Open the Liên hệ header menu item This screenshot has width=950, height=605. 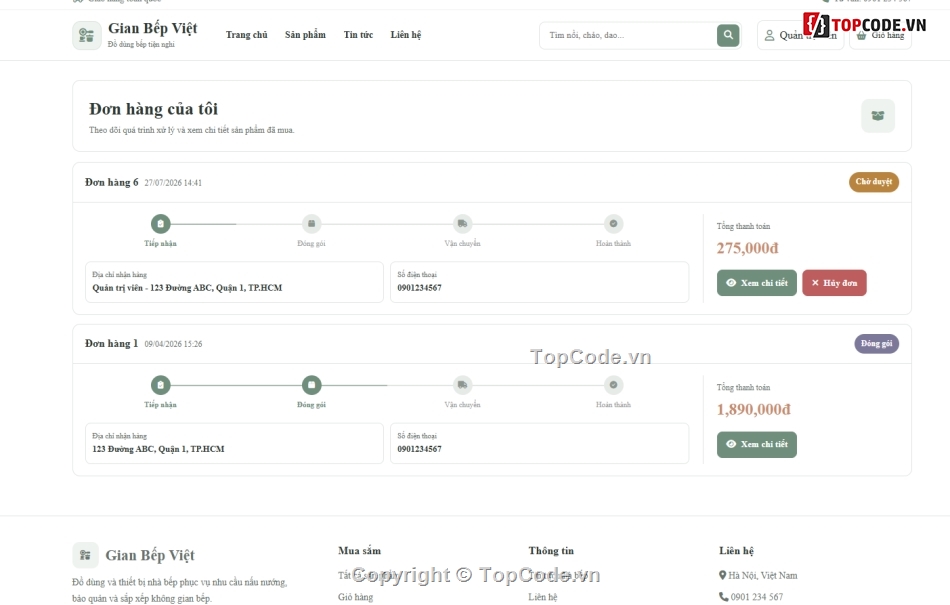406,35
